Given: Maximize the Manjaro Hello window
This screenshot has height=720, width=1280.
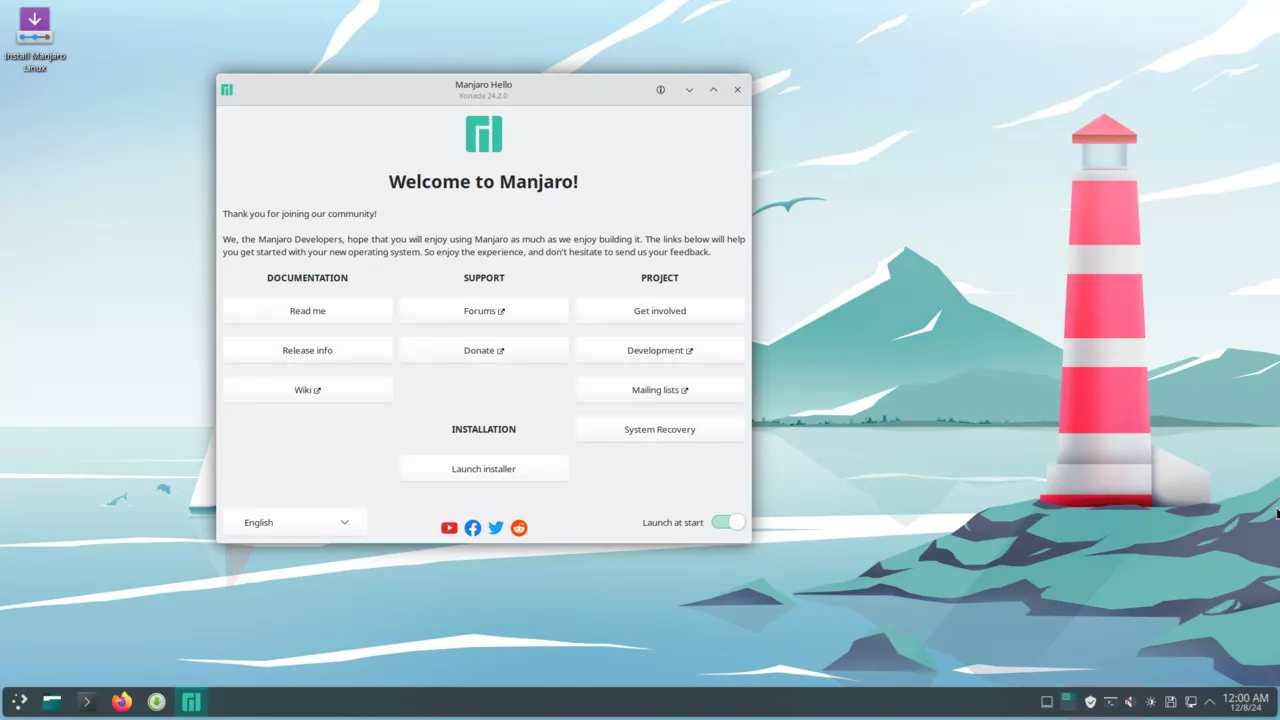Looking at the screenshot, I should click(x=713, y=90).
